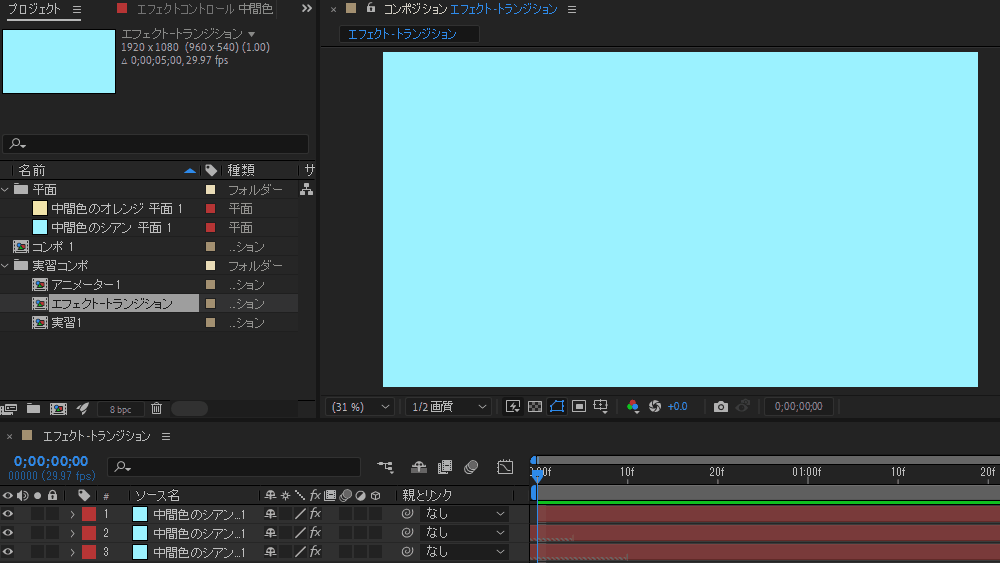The image size is (1000, 563).
Task: Click preview time 0;00;00;00 in viewer
Action: [x=798, y=406]
